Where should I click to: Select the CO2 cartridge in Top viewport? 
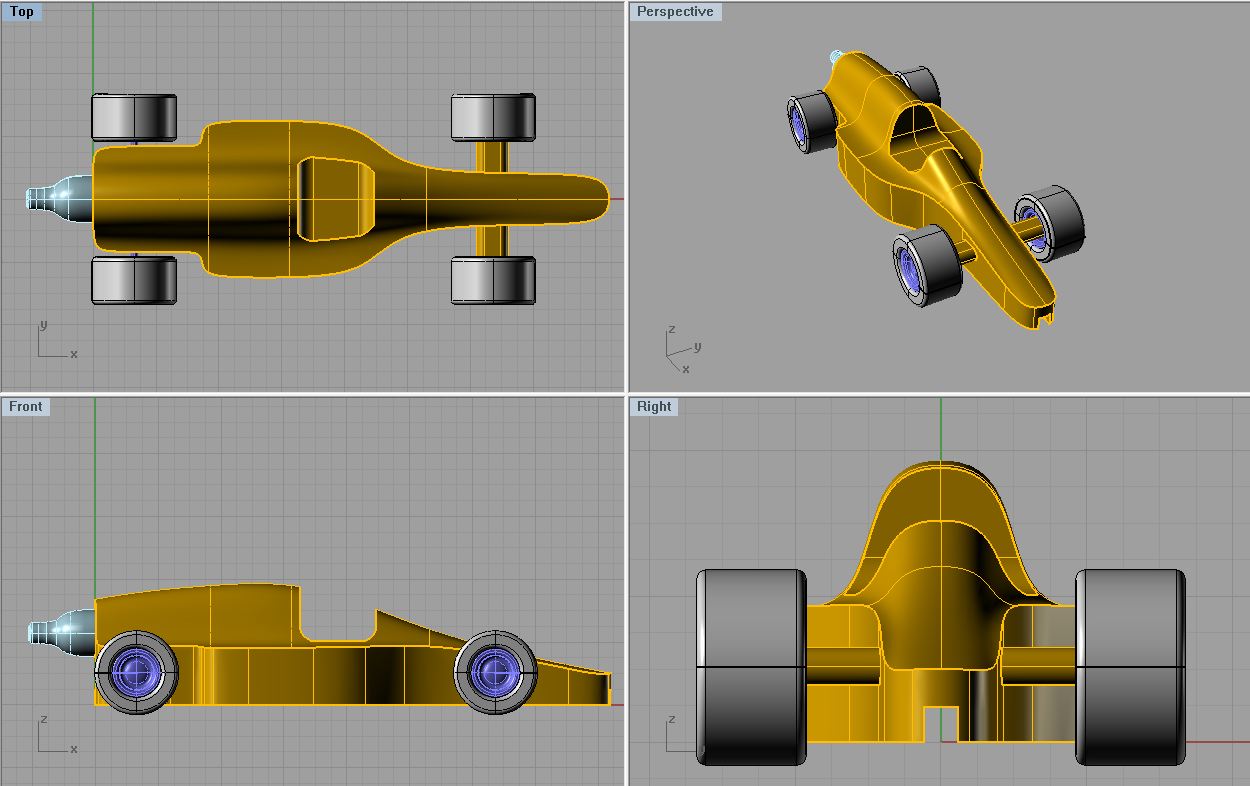[60, 197]
